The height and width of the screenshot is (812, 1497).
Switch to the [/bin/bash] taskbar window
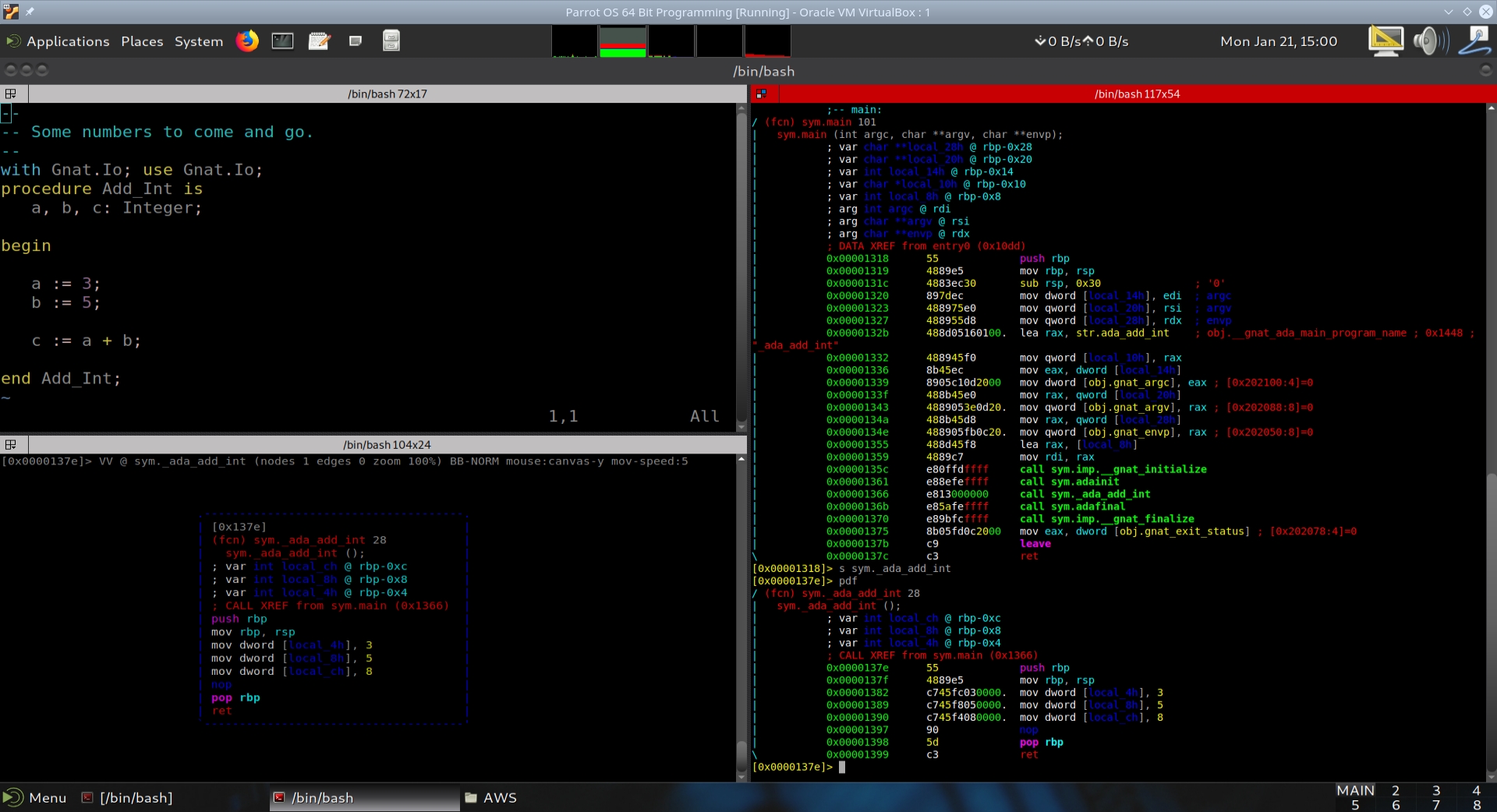(x=135, y=798)
